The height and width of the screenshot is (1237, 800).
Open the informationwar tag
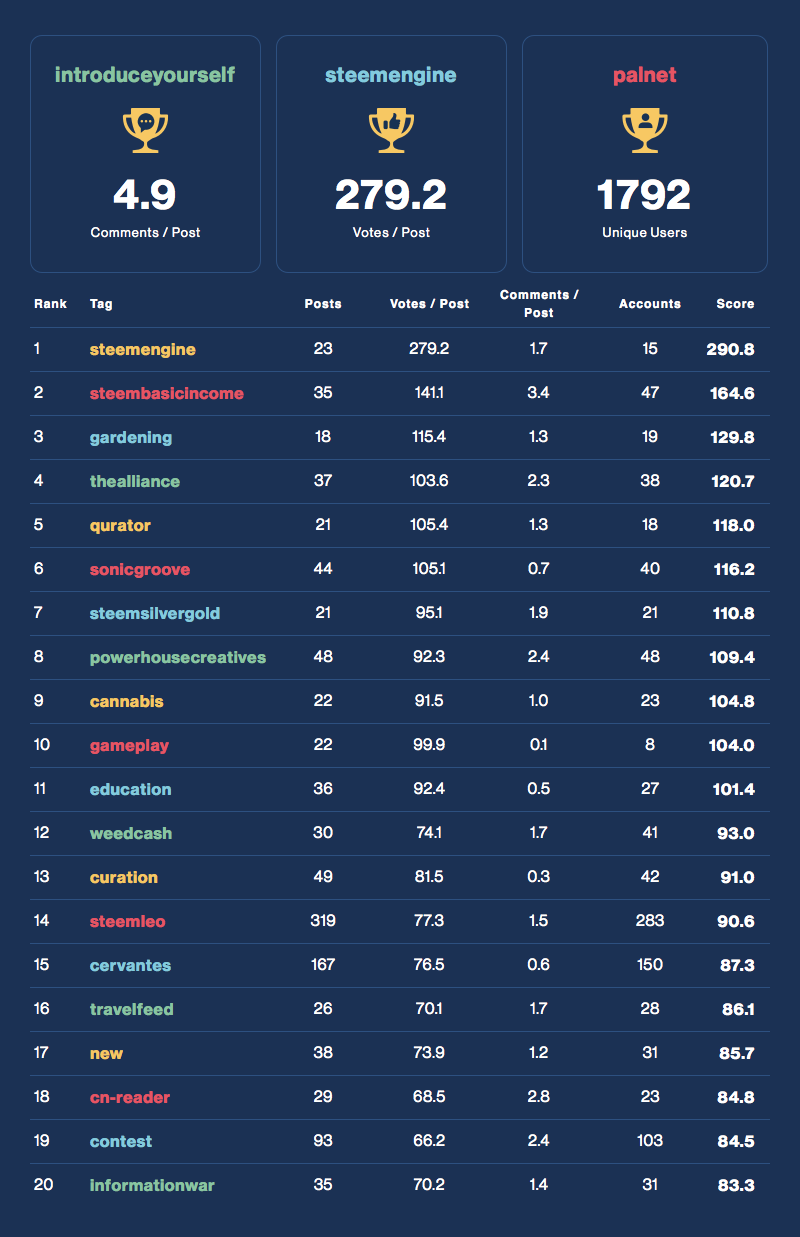pos(152,1185)
